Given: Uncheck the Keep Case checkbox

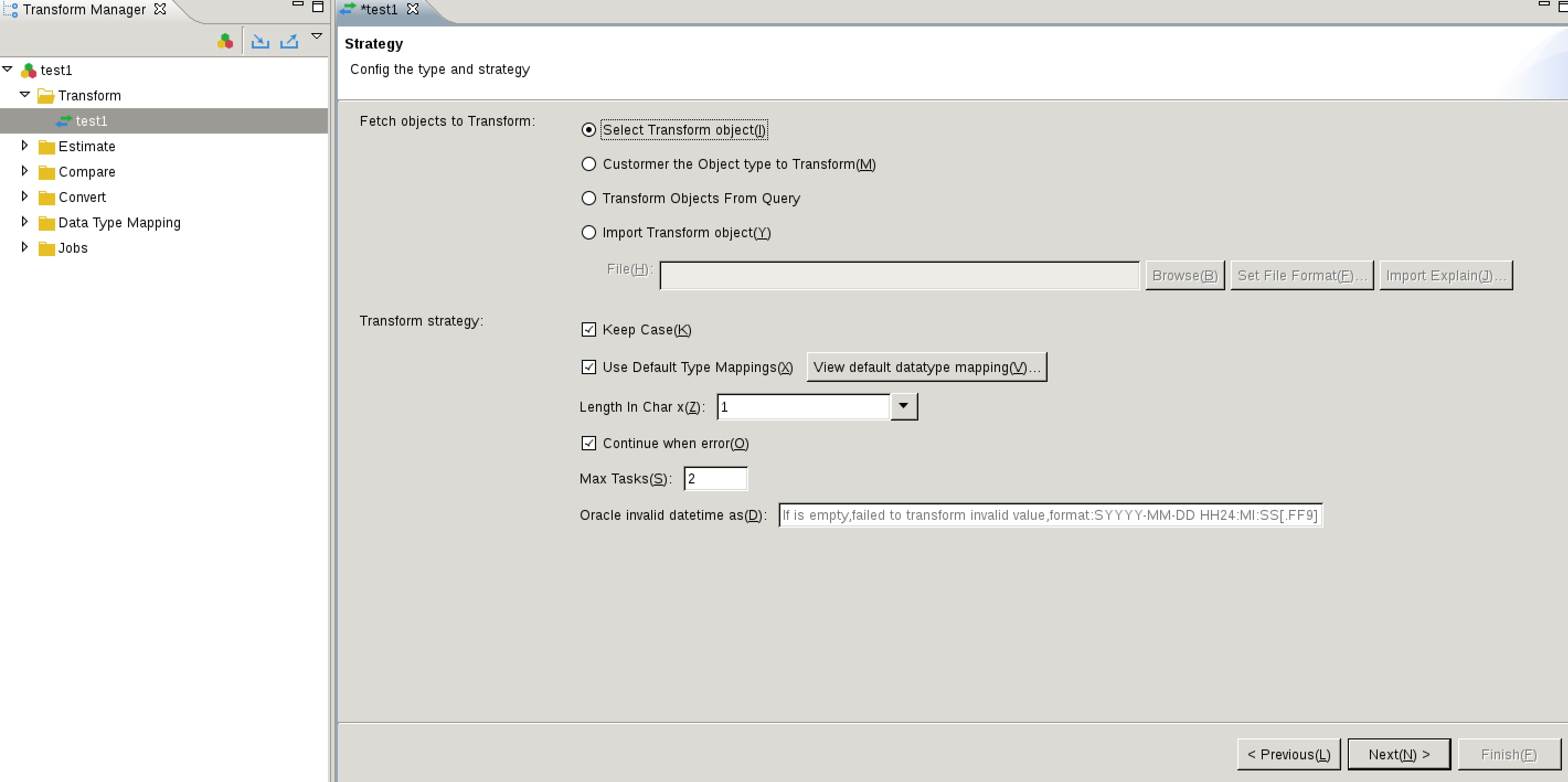Looking at the screenshot, I should click(x=588, y=330).
